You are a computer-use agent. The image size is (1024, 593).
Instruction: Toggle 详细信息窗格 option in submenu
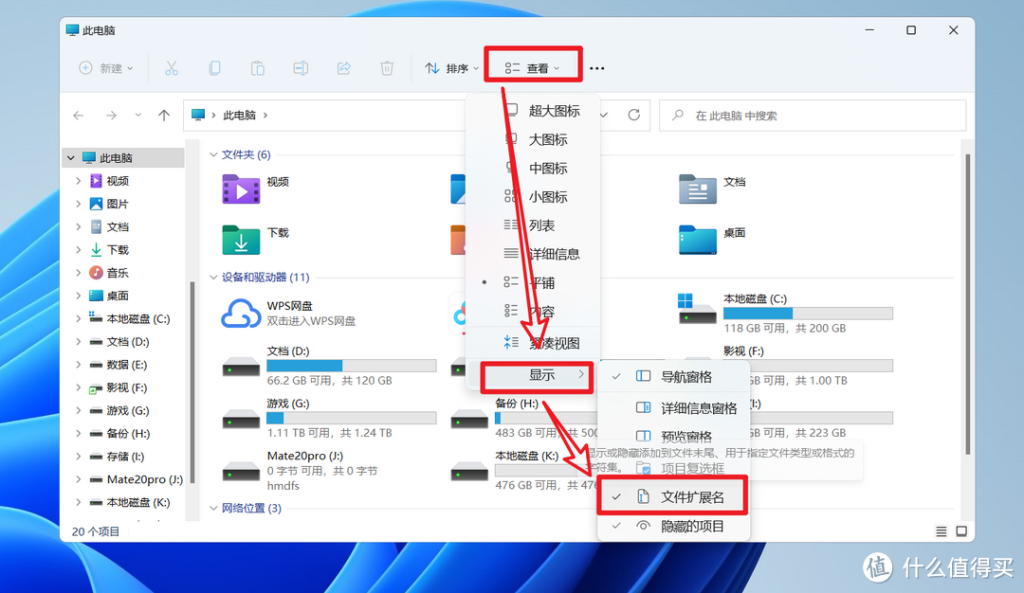pyautogui.click(x=673, y=408)
